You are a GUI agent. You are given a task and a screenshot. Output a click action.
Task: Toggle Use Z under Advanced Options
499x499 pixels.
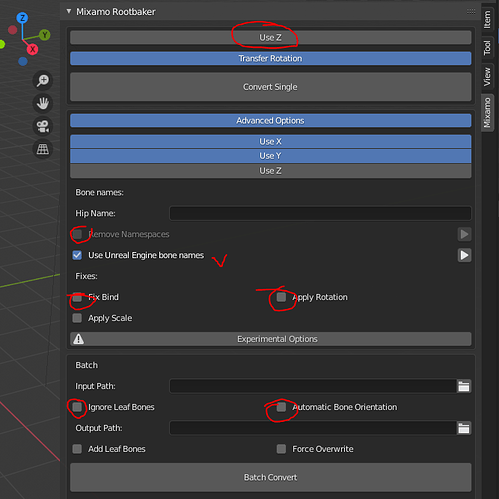[x=271, y=171]
